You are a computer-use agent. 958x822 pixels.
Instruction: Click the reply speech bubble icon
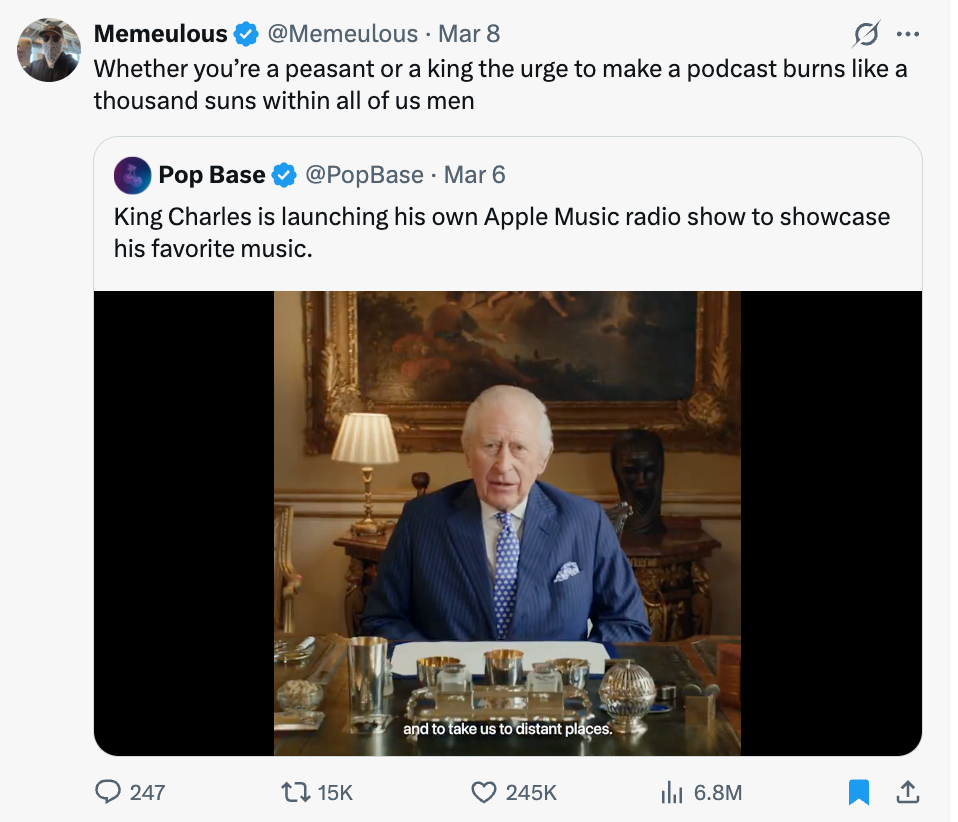point(108,792)
